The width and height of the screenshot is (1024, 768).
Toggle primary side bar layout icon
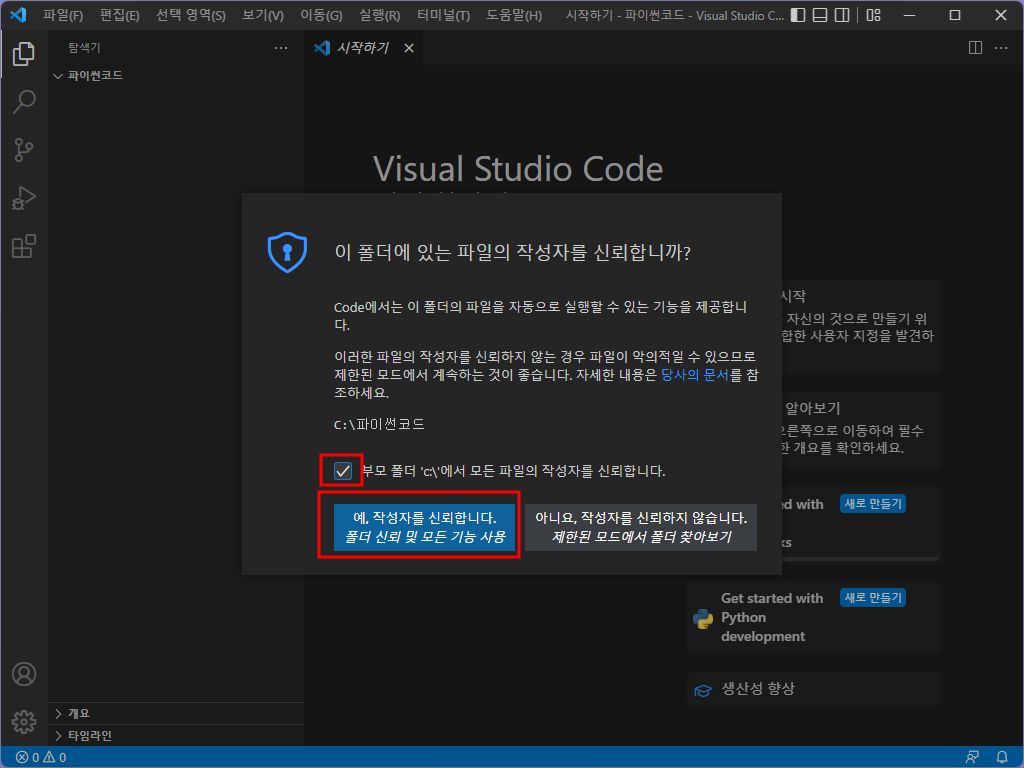797,15
